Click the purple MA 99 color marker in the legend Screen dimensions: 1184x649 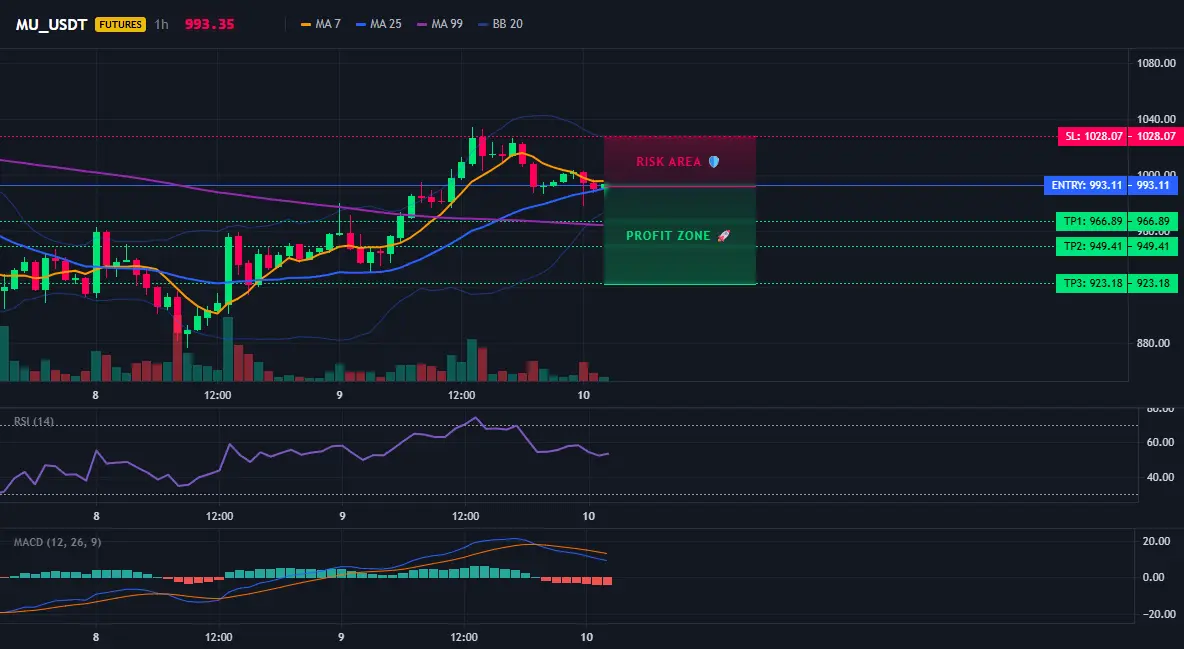point(422,24)
